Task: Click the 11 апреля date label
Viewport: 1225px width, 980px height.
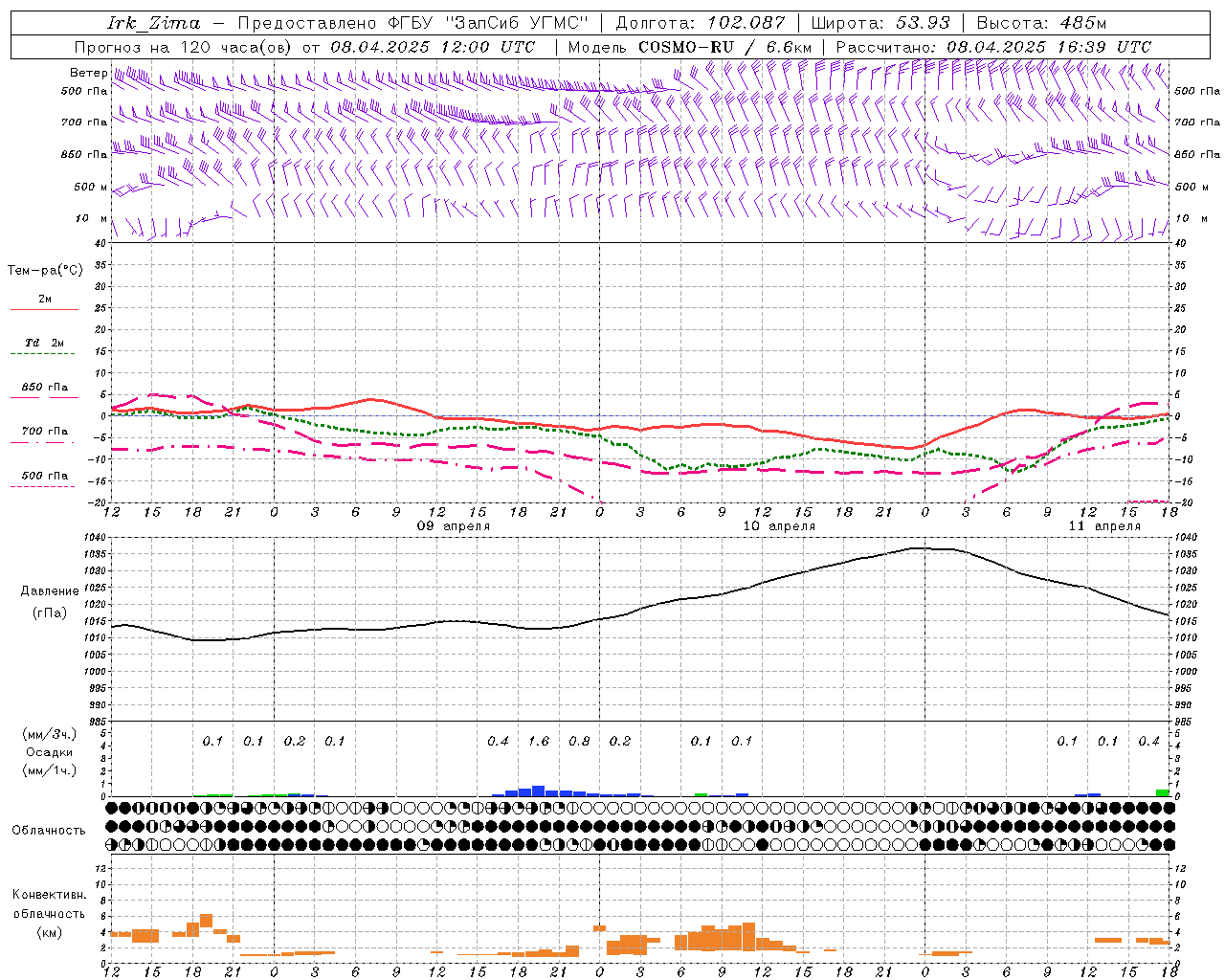Action: pyautogui.click(x=1104, y=526)
